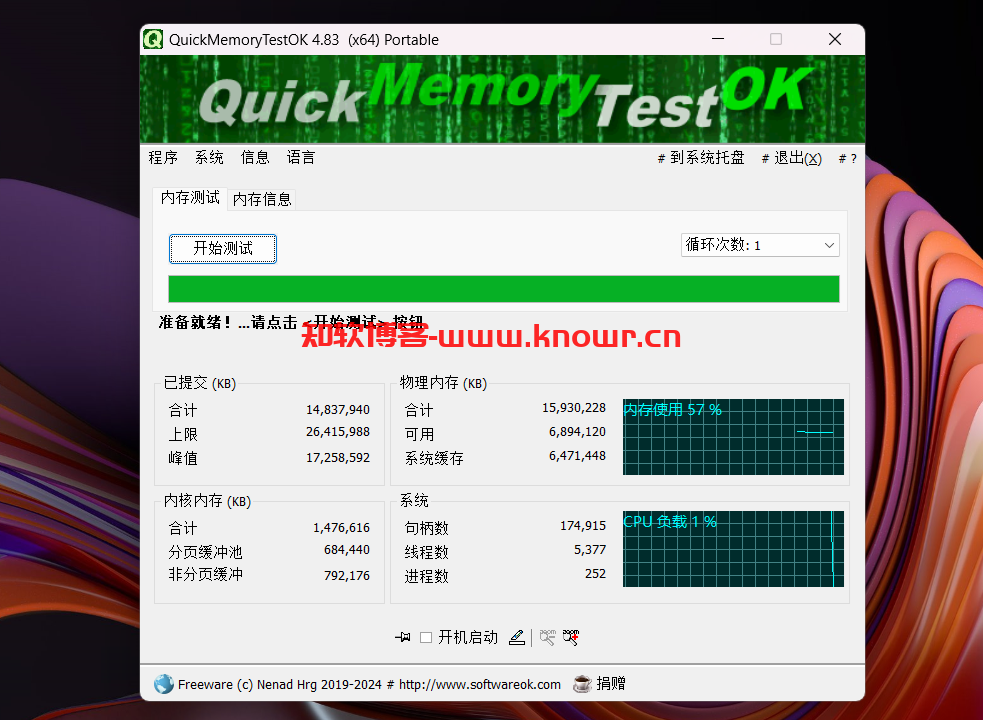Viewport: 983px width, 720px height.
Task: Click the CPU 负载 1 % load graph
Action: point(733,549)
